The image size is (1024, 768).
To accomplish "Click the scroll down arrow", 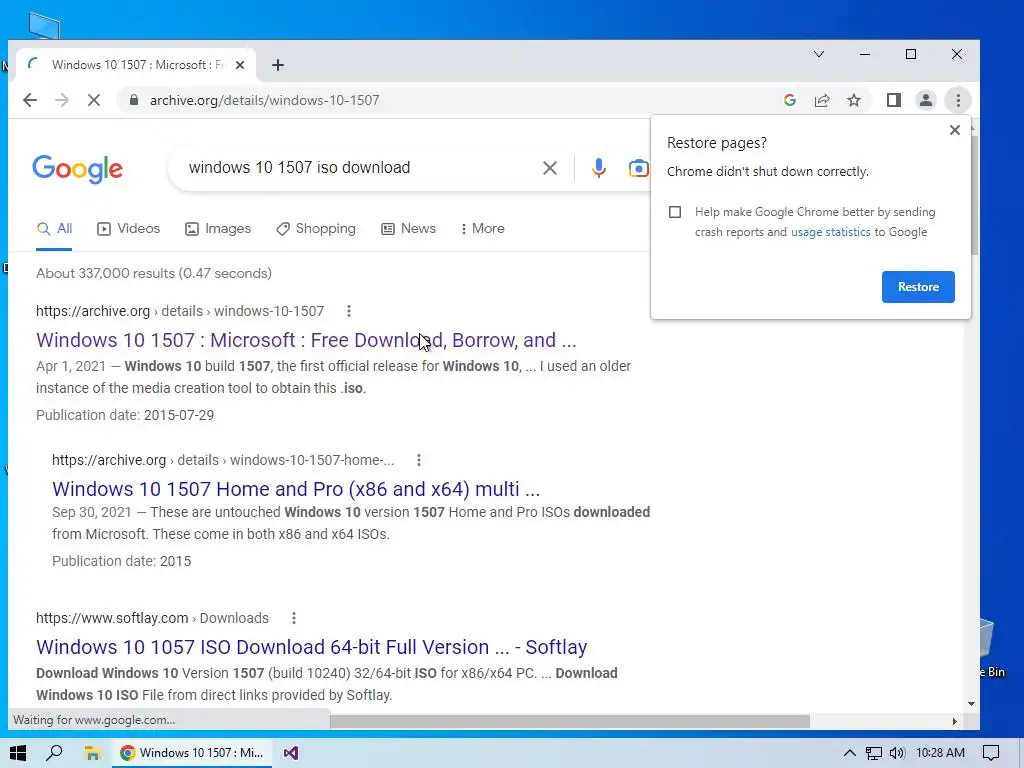I will 972,703.
